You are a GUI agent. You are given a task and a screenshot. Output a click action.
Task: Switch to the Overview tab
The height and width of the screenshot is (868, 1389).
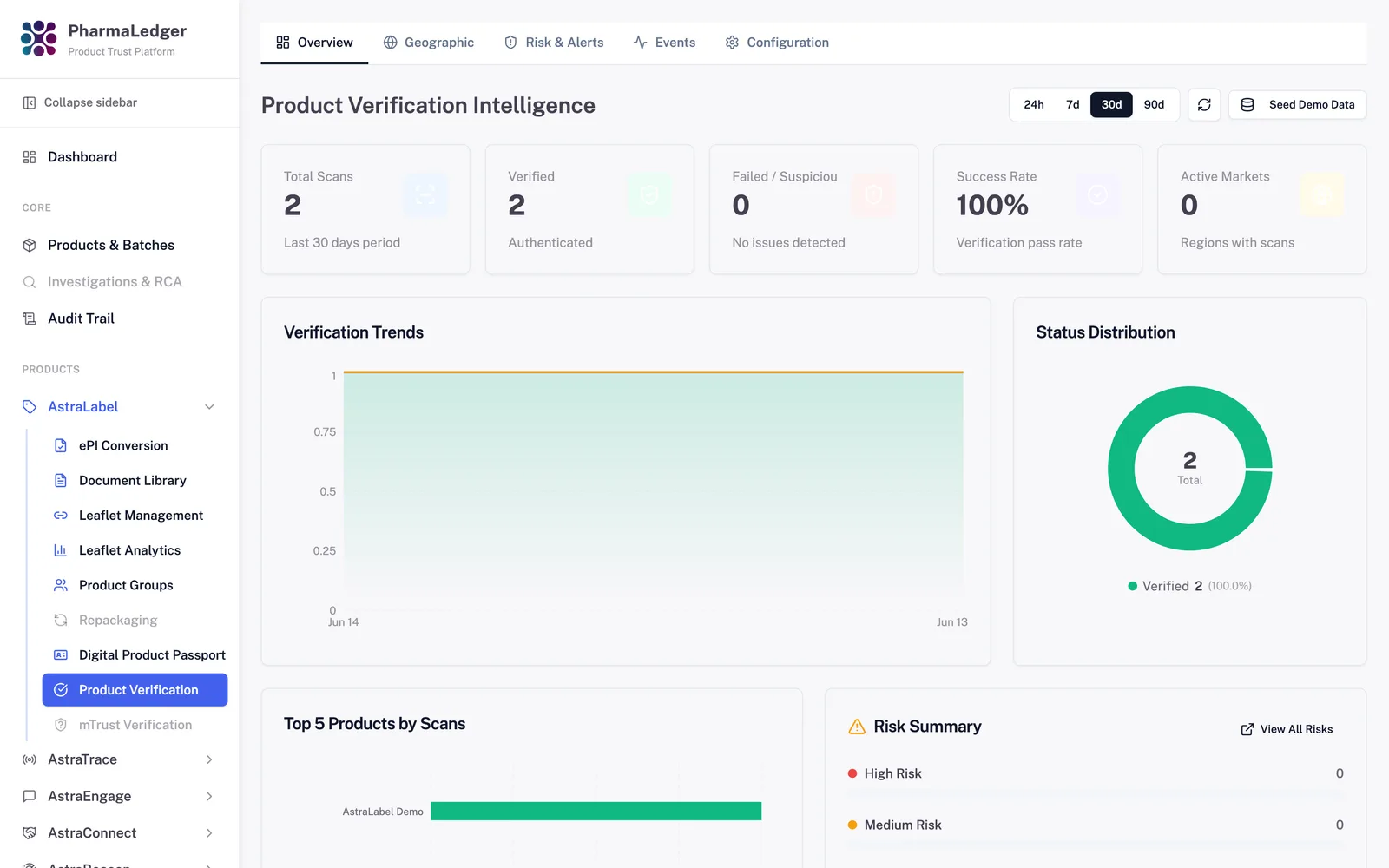(x=314, y=43)
